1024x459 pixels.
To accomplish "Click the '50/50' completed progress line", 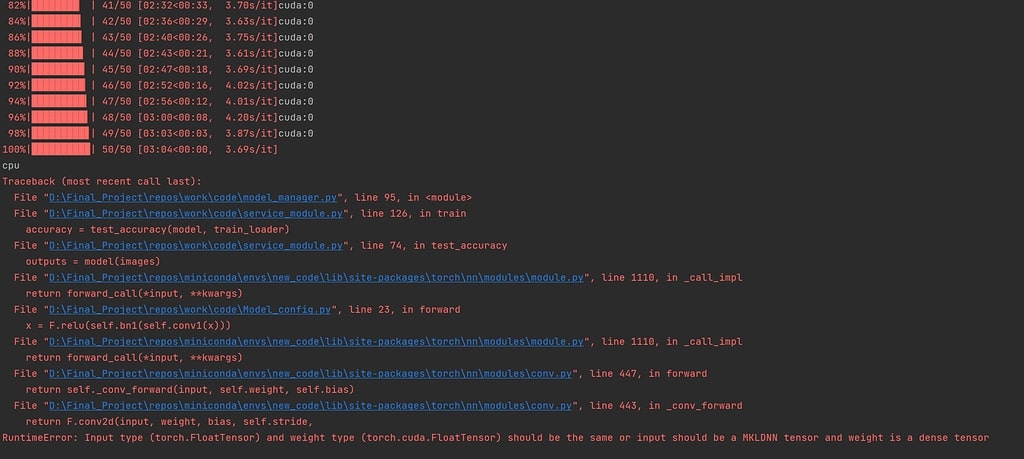I will (x=140, y=150).
